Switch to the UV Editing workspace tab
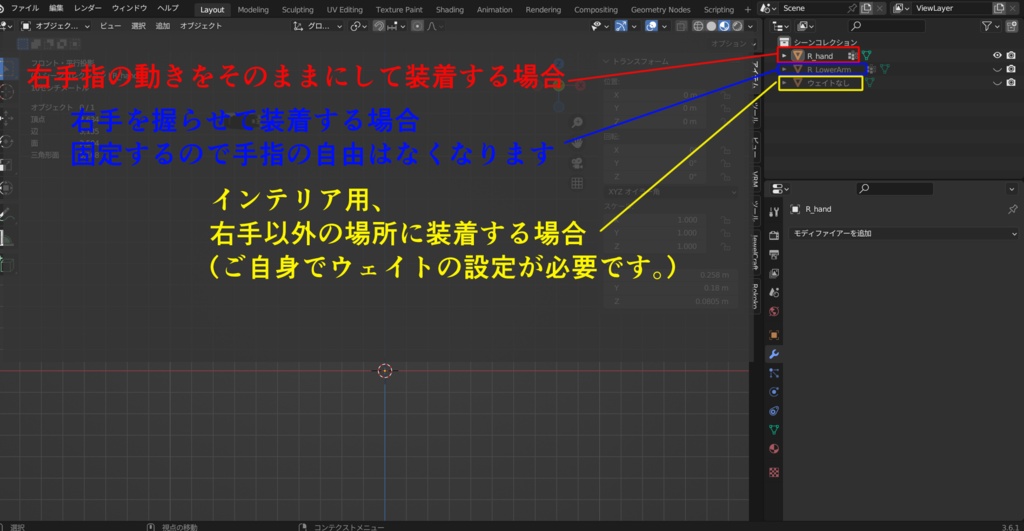Screen dimensions: 1024x531 pyautogui.click(x=344, y=9)
